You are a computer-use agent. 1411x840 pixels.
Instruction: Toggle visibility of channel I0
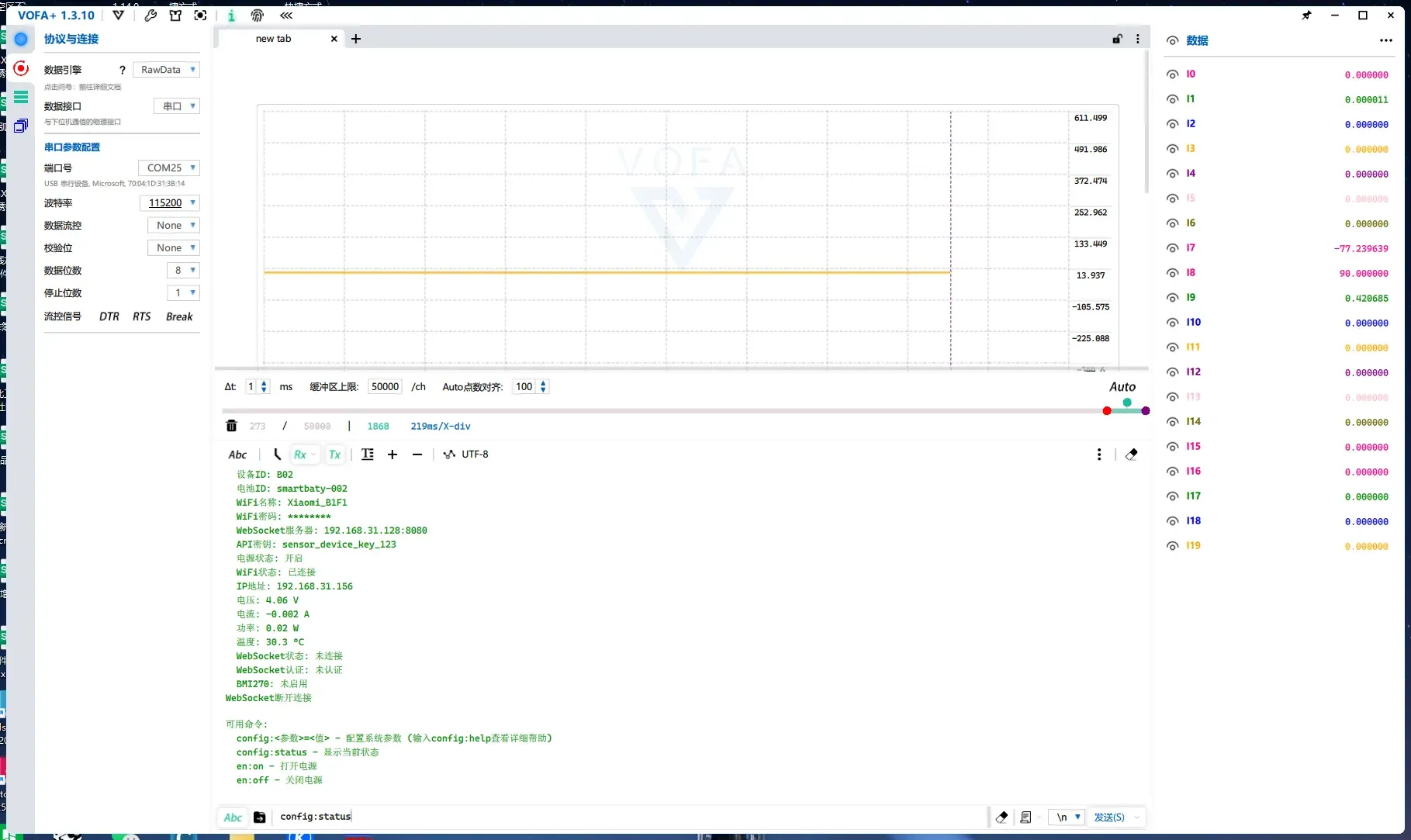tap(1172, 74)
